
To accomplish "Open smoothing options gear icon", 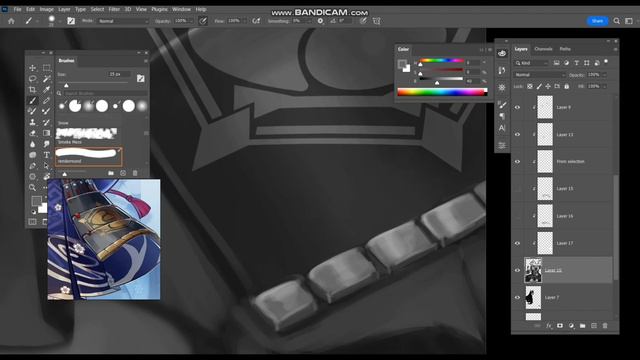I will (x=320, y=21).
